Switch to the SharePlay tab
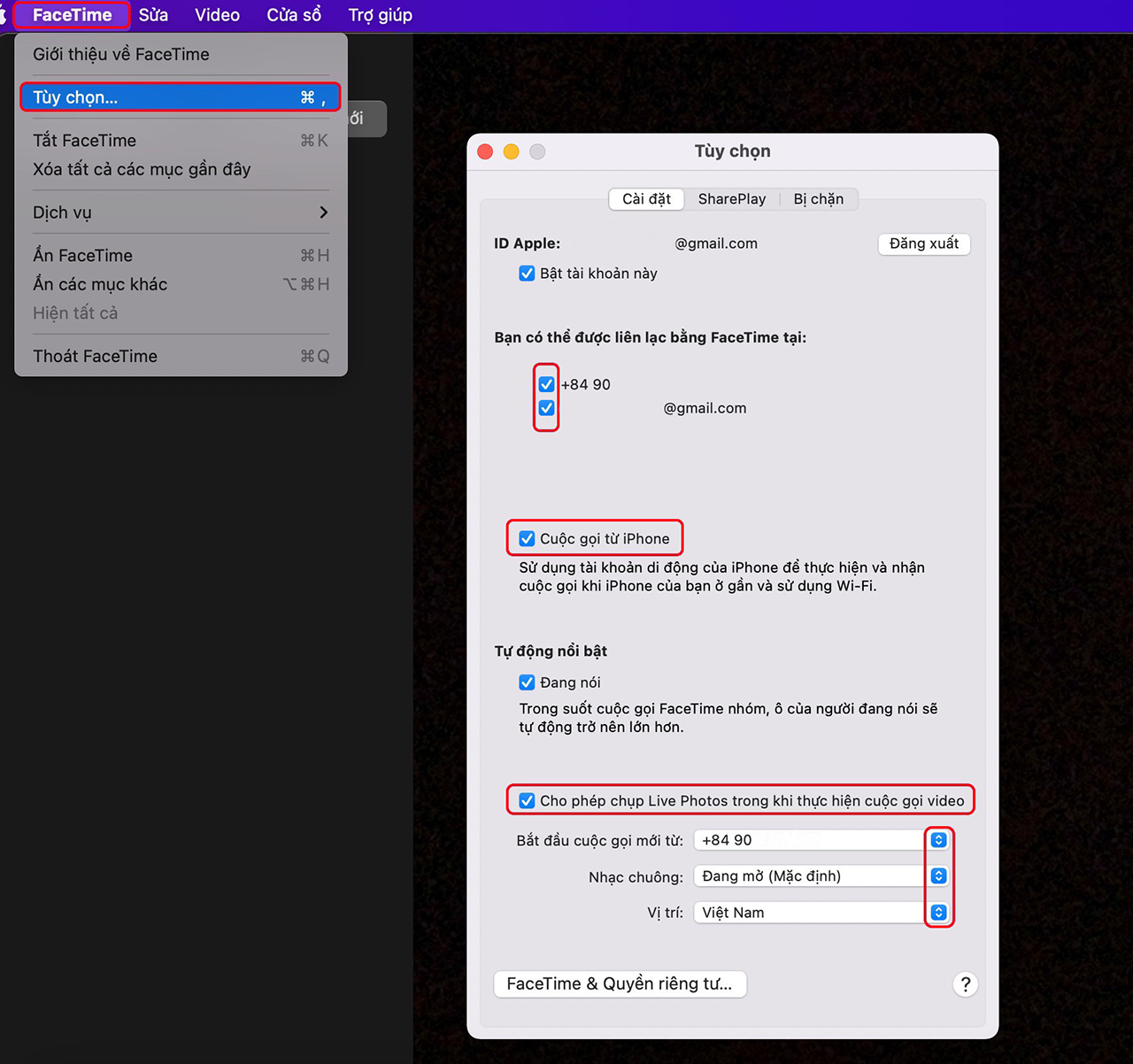This screenshot has width=1133, height=1064. coord(731,199)
